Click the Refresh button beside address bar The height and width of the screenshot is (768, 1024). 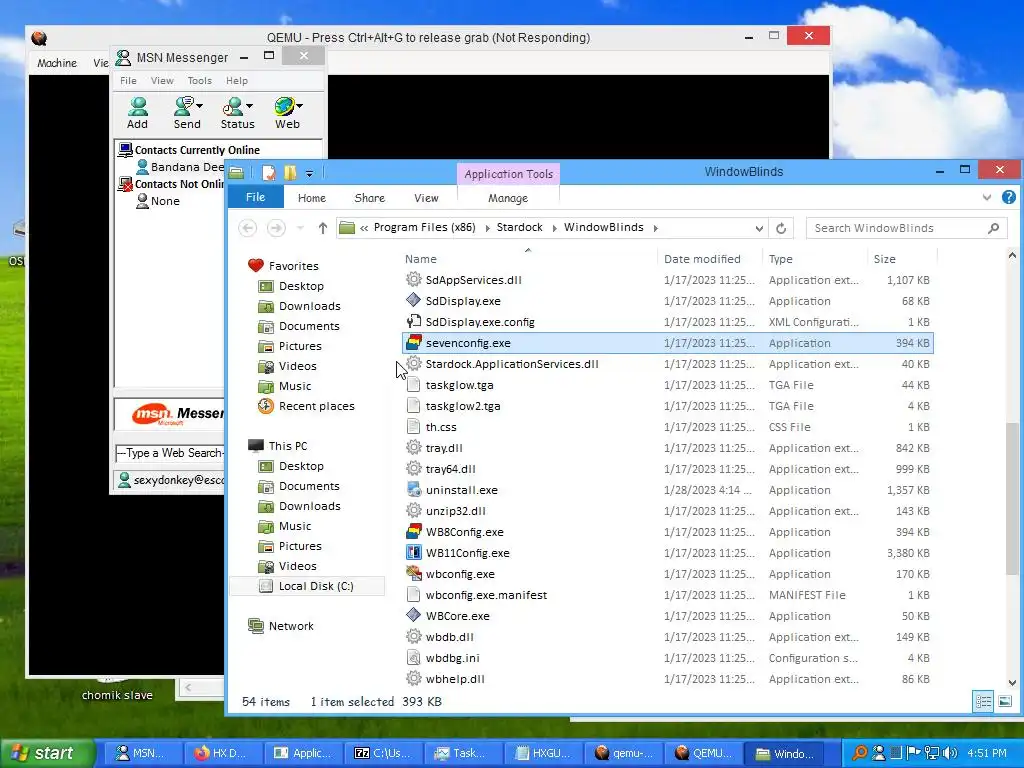[x=781, y=228]
